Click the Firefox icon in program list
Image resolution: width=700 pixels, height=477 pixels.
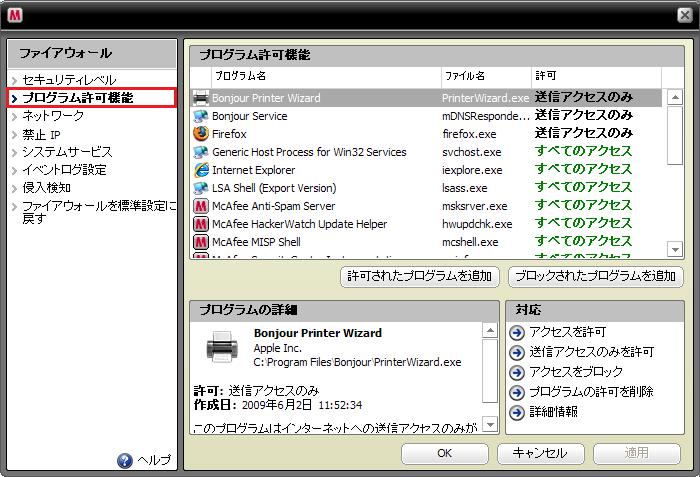click(x=200, y=134)
